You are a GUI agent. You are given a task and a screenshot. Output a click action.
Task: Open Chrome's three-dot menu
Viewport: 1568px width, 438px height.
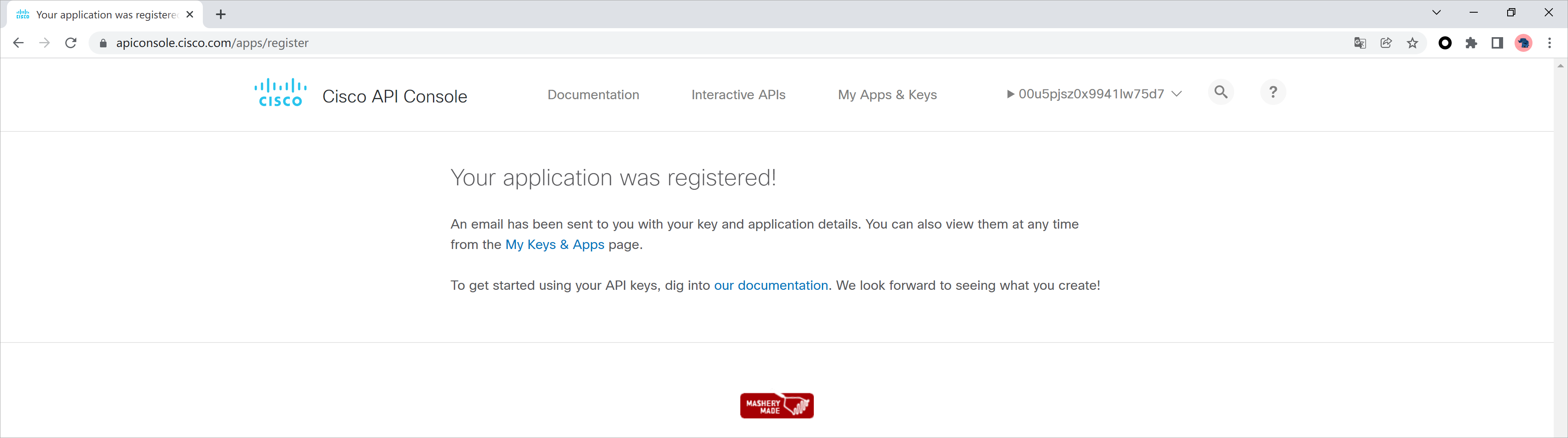1550,42
